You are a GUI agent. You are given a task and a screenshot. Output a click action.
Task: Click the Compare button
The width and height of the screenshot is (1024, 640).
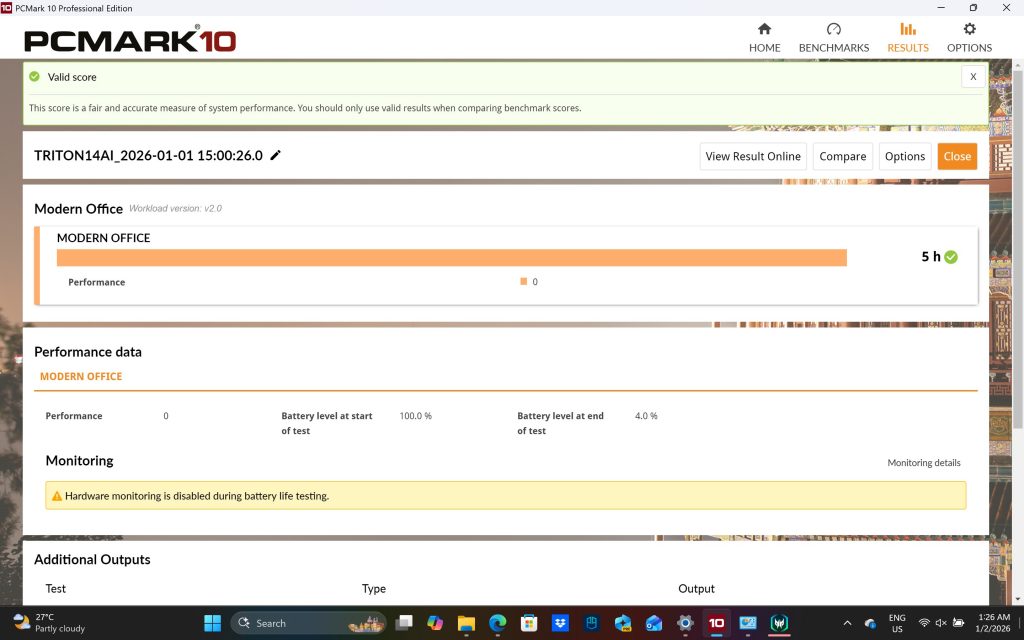(x=842, y=156)
